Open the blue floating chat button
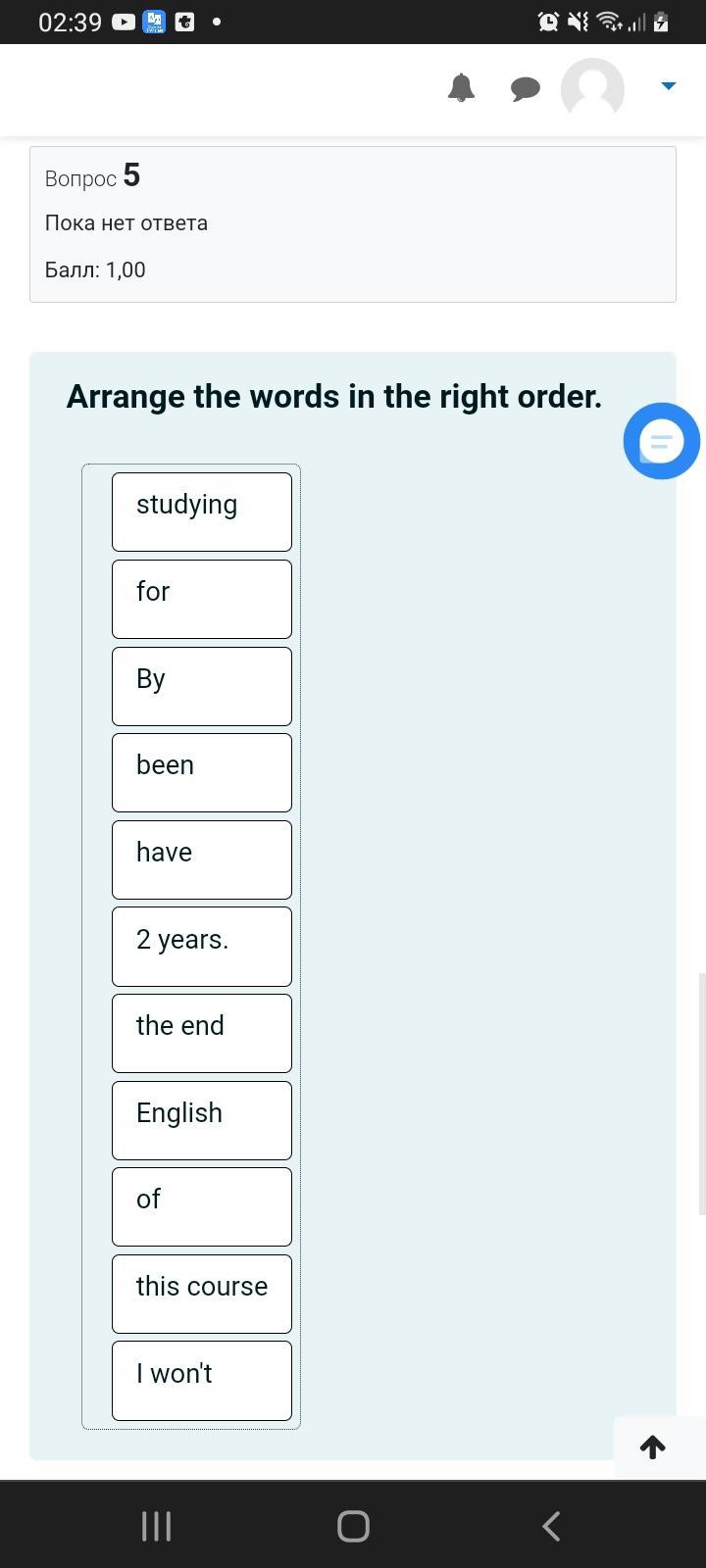706x1568 pixels. 662,441
